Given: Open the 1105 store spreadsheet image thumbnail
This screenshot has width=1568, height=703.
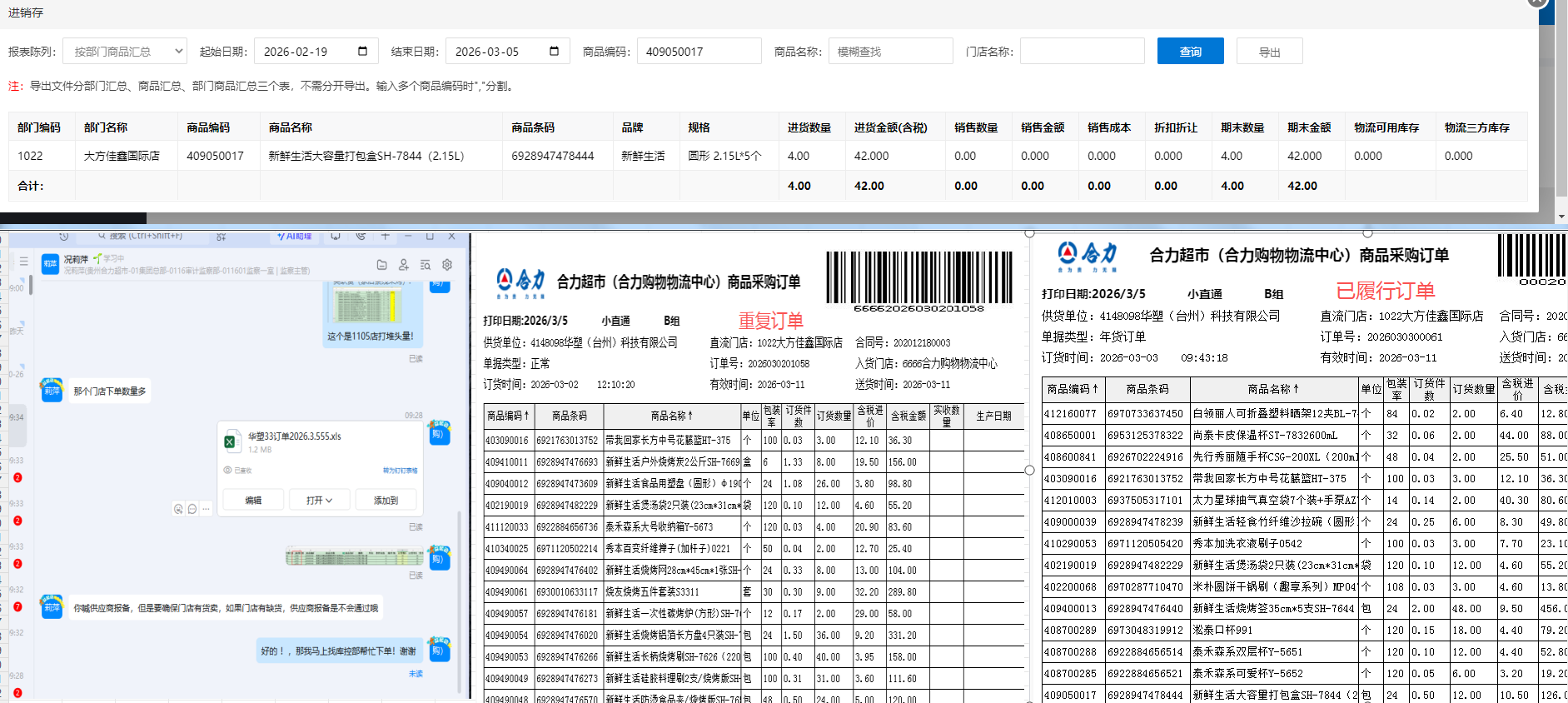Looking at the screenshot, I should [369, 305].
